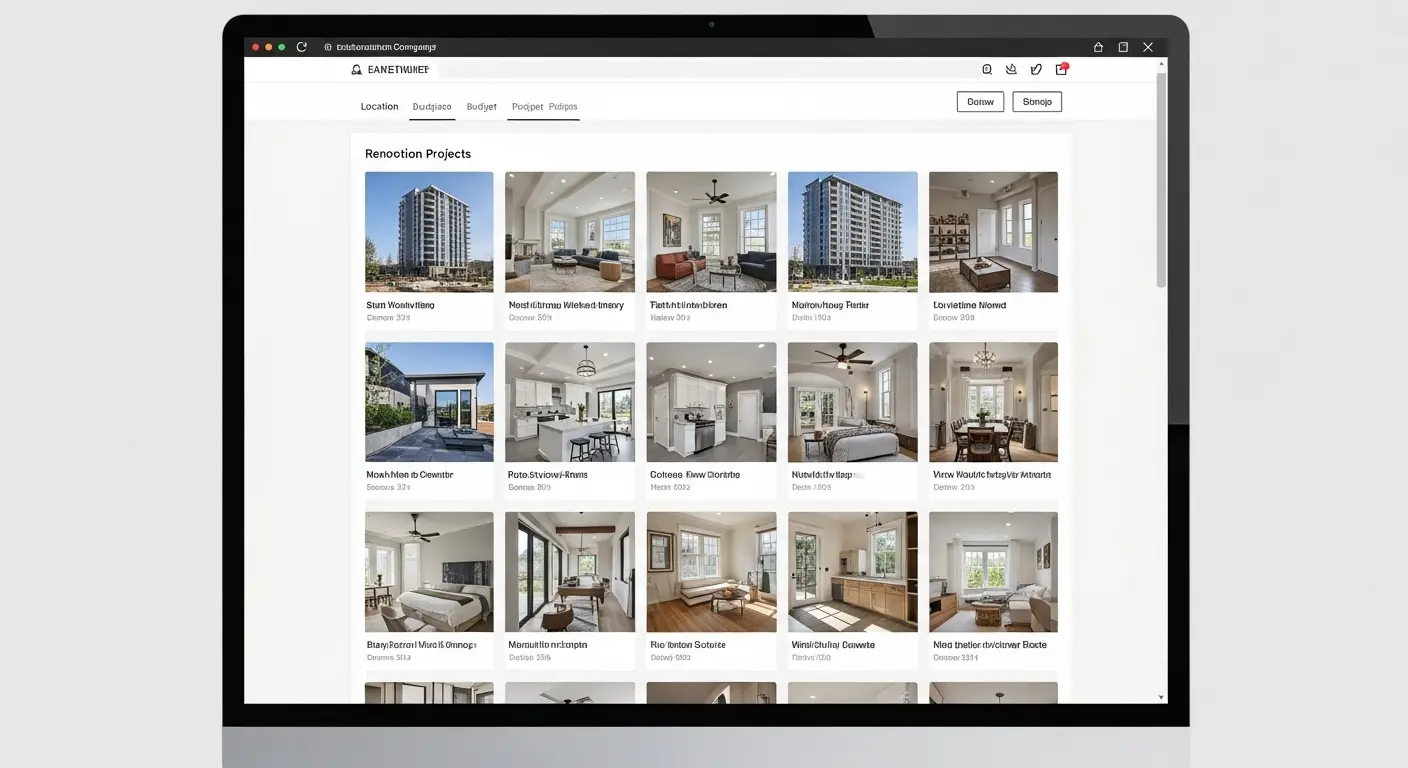Click the right outlined button in the header
Viewport: 1408px width, 768px height.
point(1037,102)
